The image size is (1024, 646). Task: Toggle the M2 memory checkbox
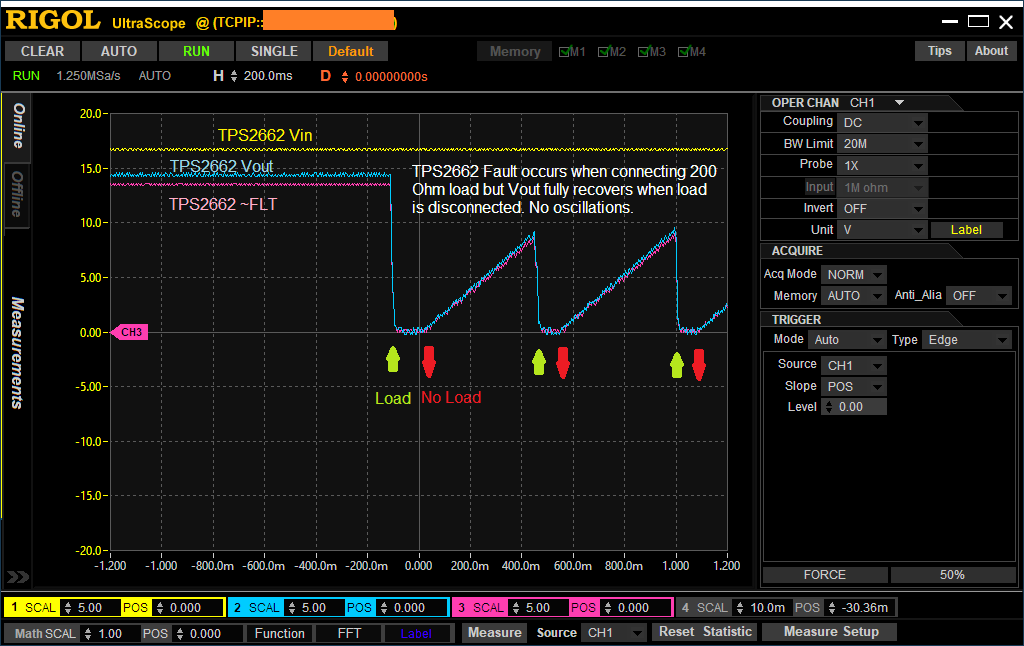click(x=603, y=52)
